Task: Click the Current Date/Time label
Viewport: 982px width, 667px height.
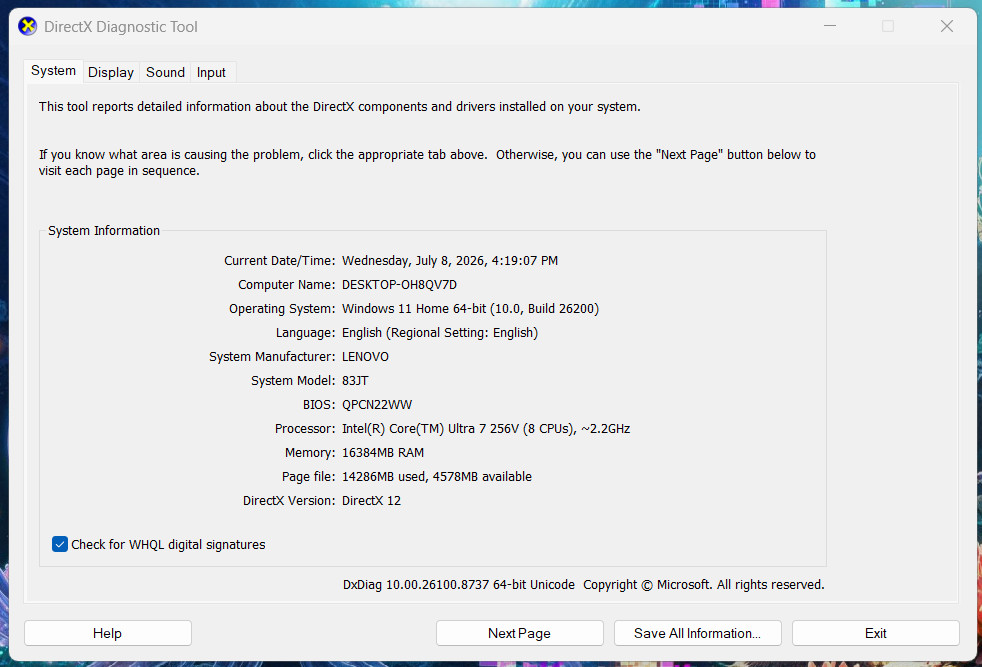Action: [x=279, y=261]
